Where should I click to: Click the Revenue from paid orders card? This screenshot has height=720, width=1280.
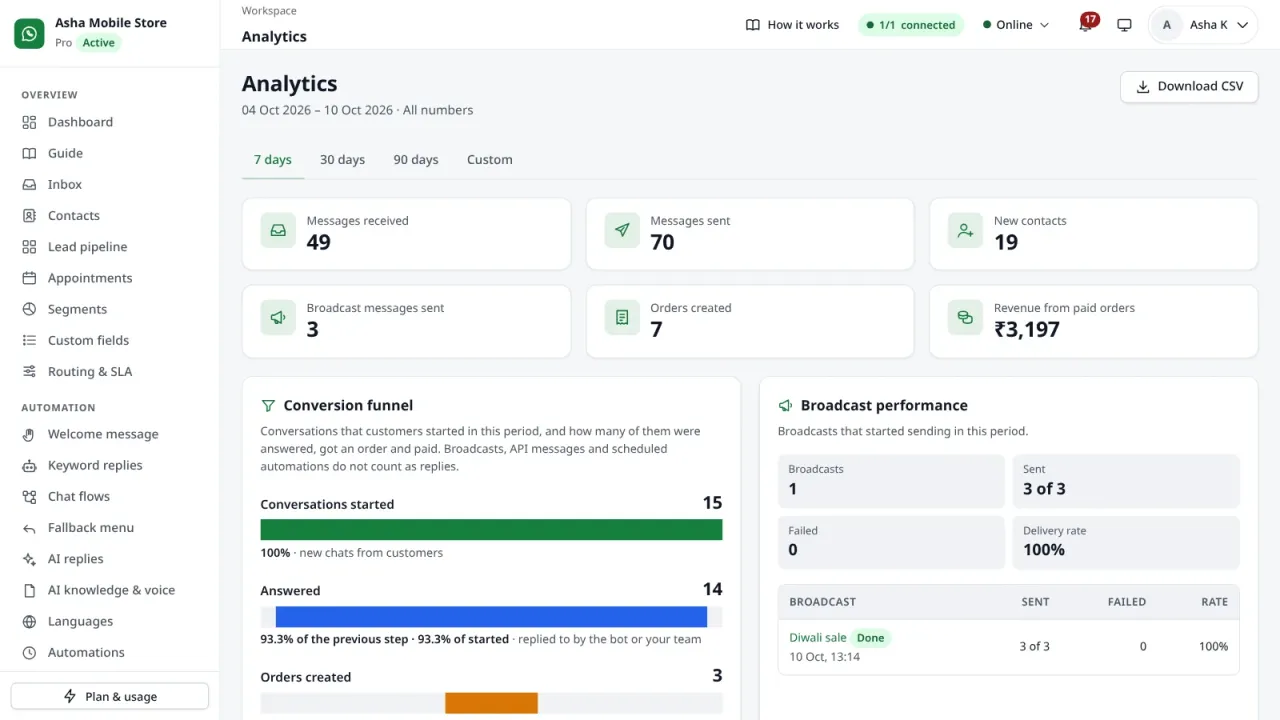coord(1093,322)
